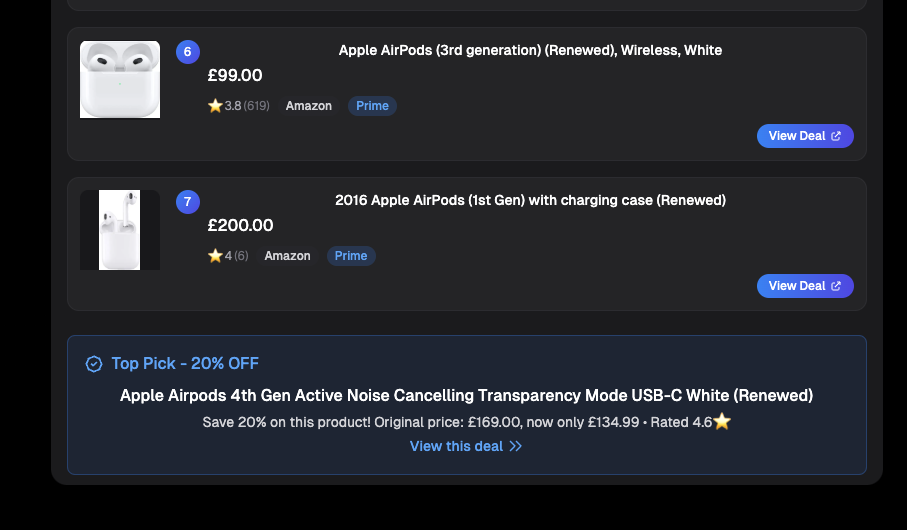Click the Amazon seller label on £200.00 item
Image resolution: width=907 pixels, height=530 pixels.
point(288,256)
